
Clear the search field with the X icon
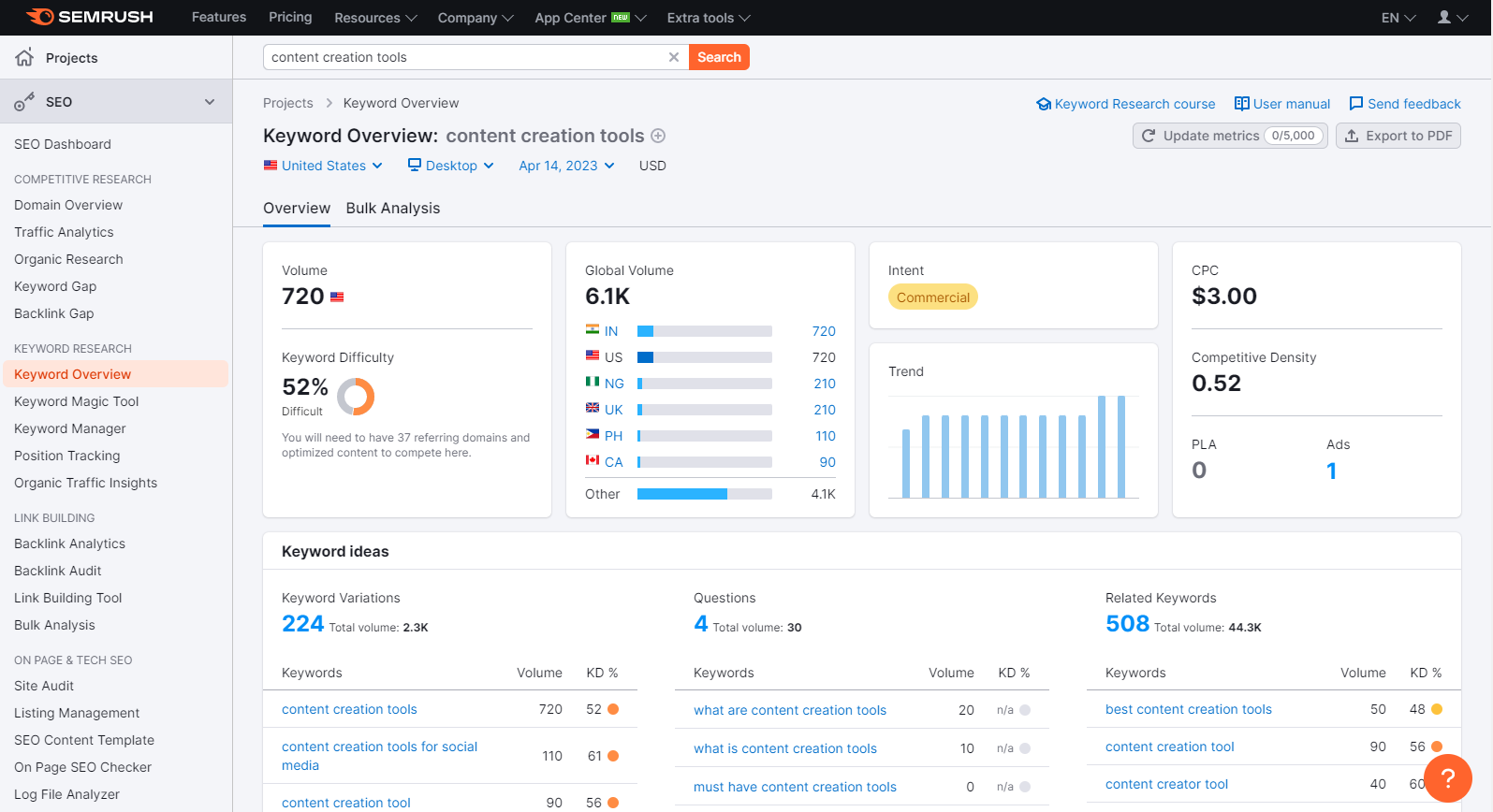[x=674, y=57]
